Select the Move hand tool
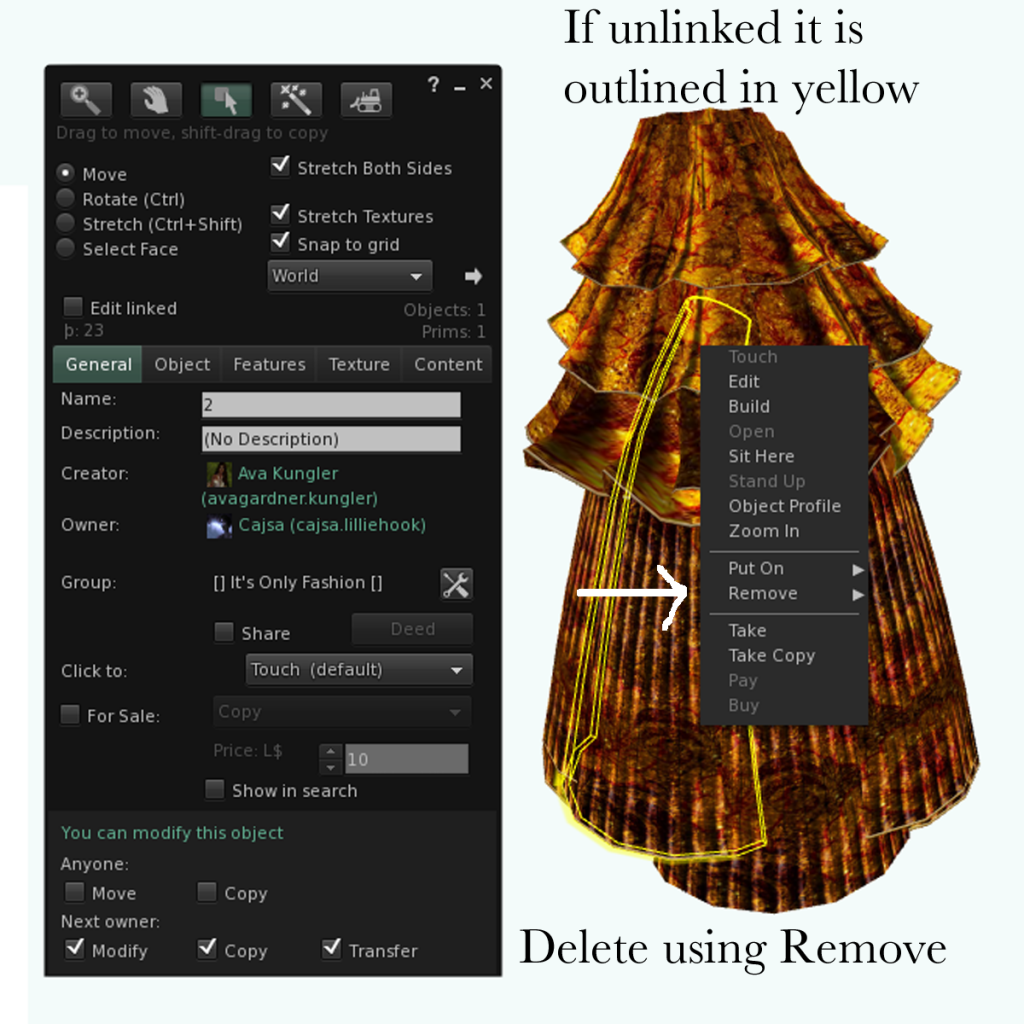The width and height of the screenshot is (1024, 1024). pos(155,99)
